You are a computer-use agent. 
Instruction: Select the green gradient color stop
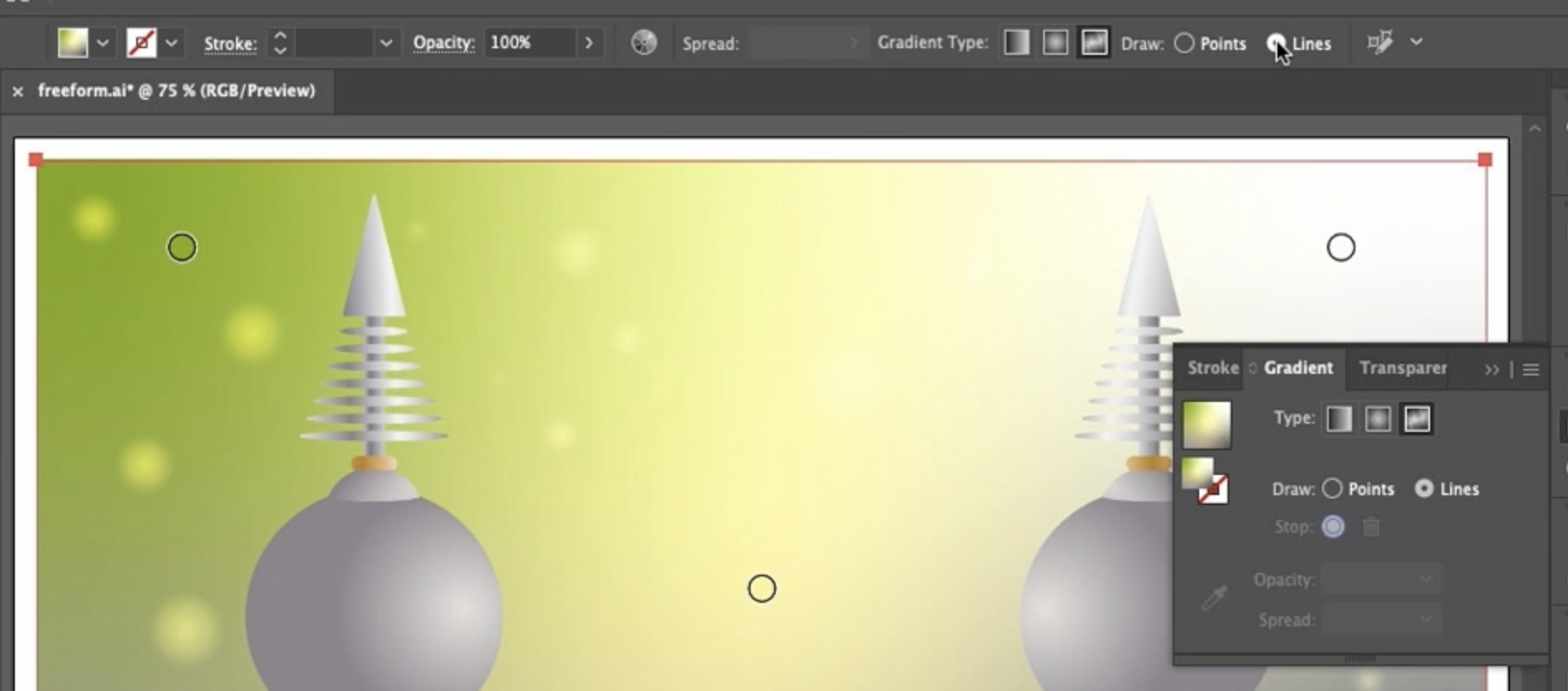[x=182, y=247]
